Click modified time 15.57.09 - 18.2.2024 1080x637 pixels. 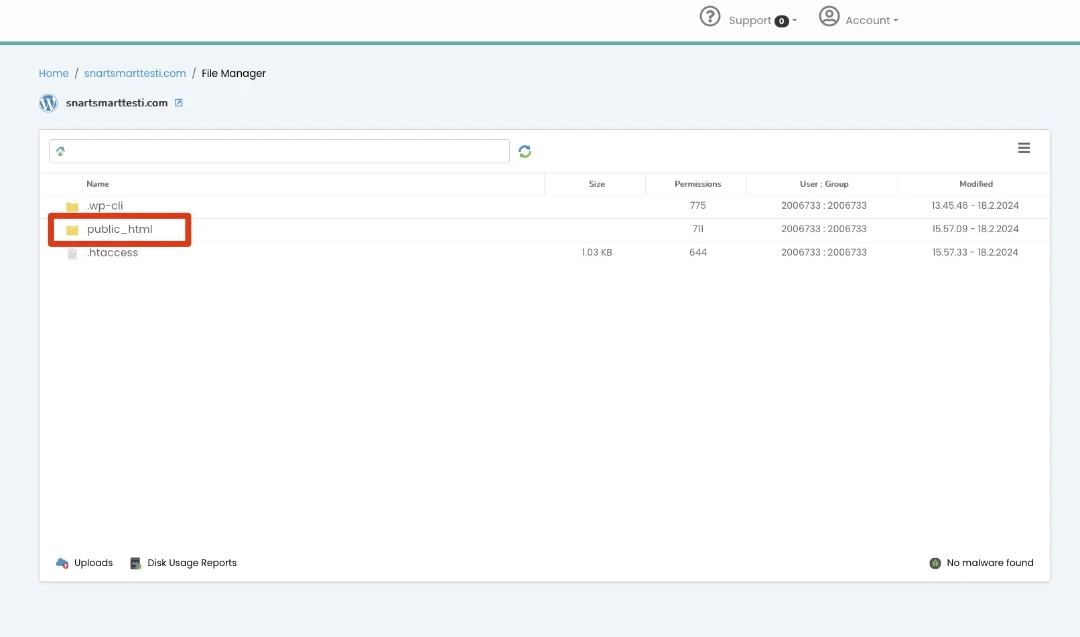point(975,229)
